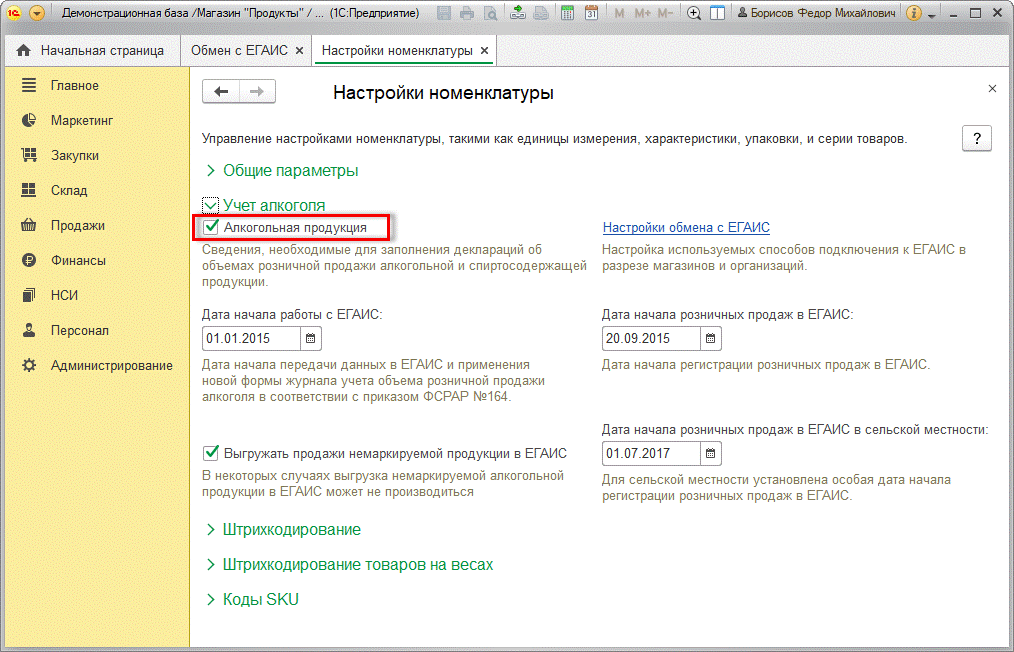
Task: Click the save (floppy disk) toolbar icon
Action: (444, 13)
